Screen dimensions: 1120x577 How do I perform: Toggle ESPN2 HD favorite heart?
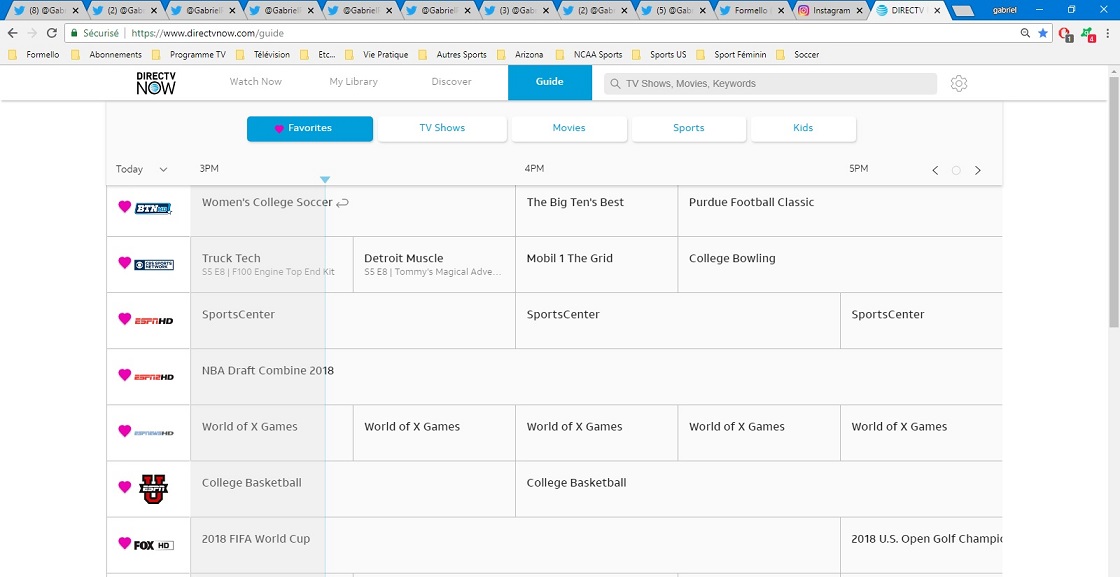pyautogui.click(x=124, y=375)
